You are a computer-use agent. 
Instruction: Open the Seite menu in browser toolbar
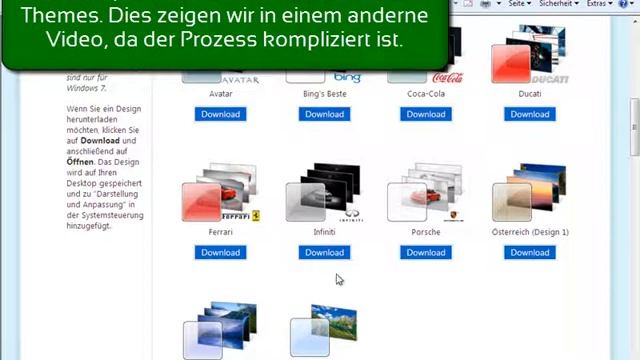coord(519,4)
